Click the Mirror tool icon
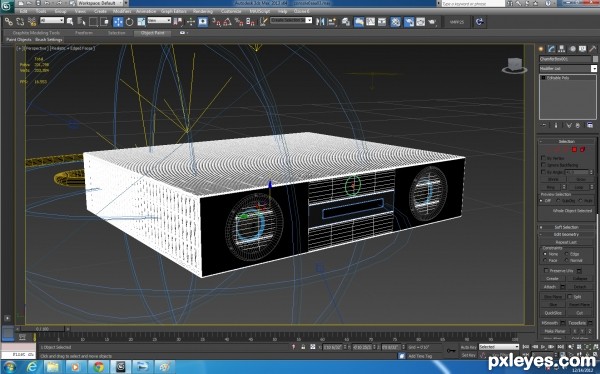 point(320,22)
